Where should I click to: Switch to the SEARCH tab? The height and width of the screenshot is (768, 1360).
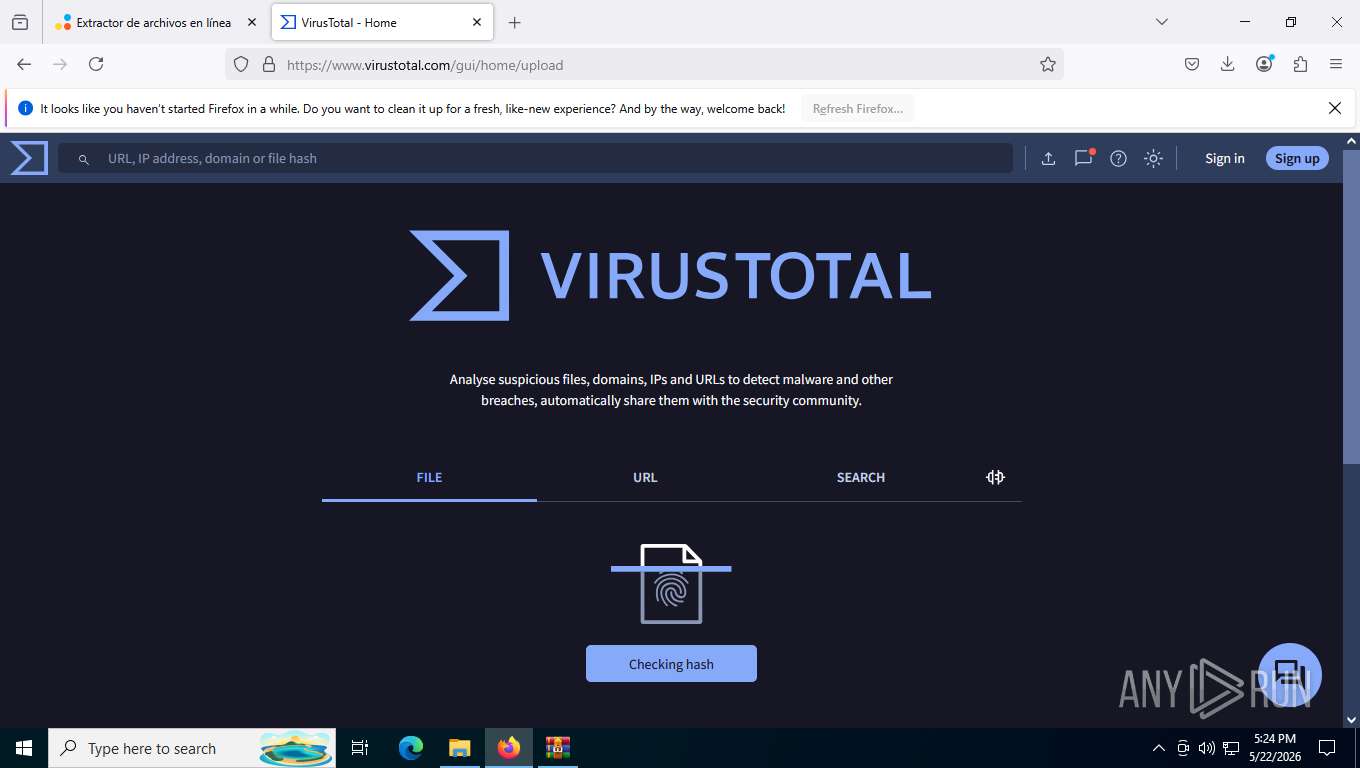861,477
